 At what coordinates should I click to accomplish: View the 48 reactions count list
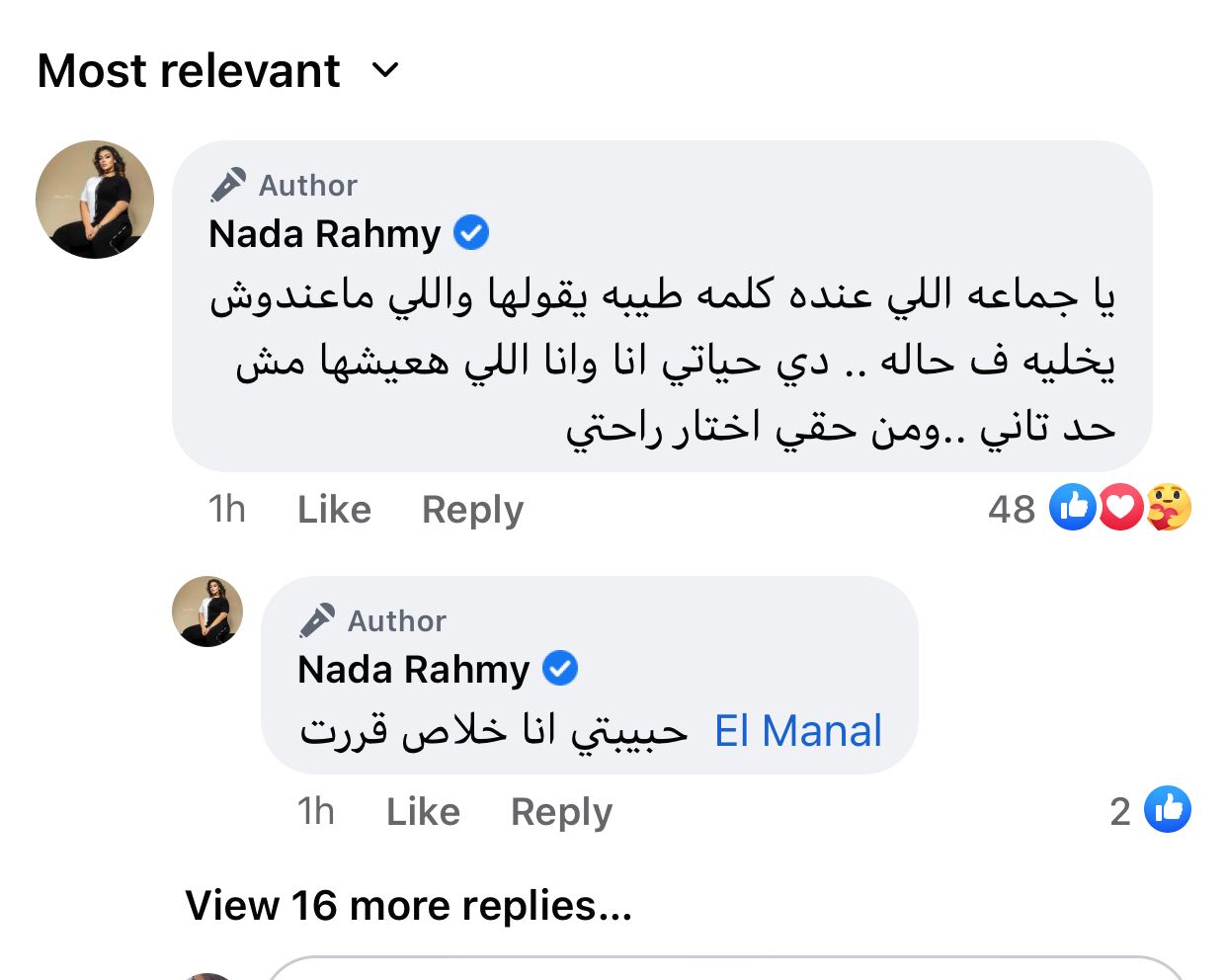pos(1011,509)
